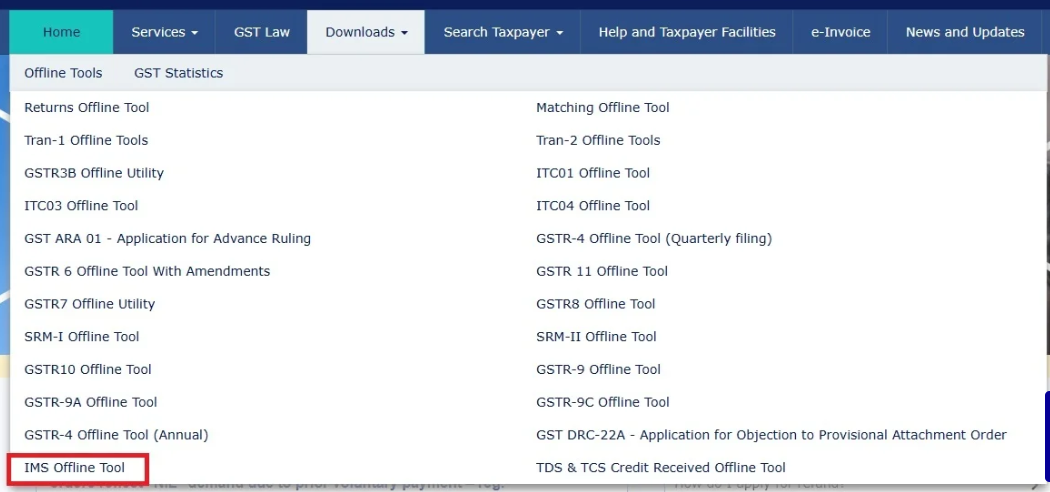Open TDS & TCS Credit Received Offline Tool

coord(660,468)
